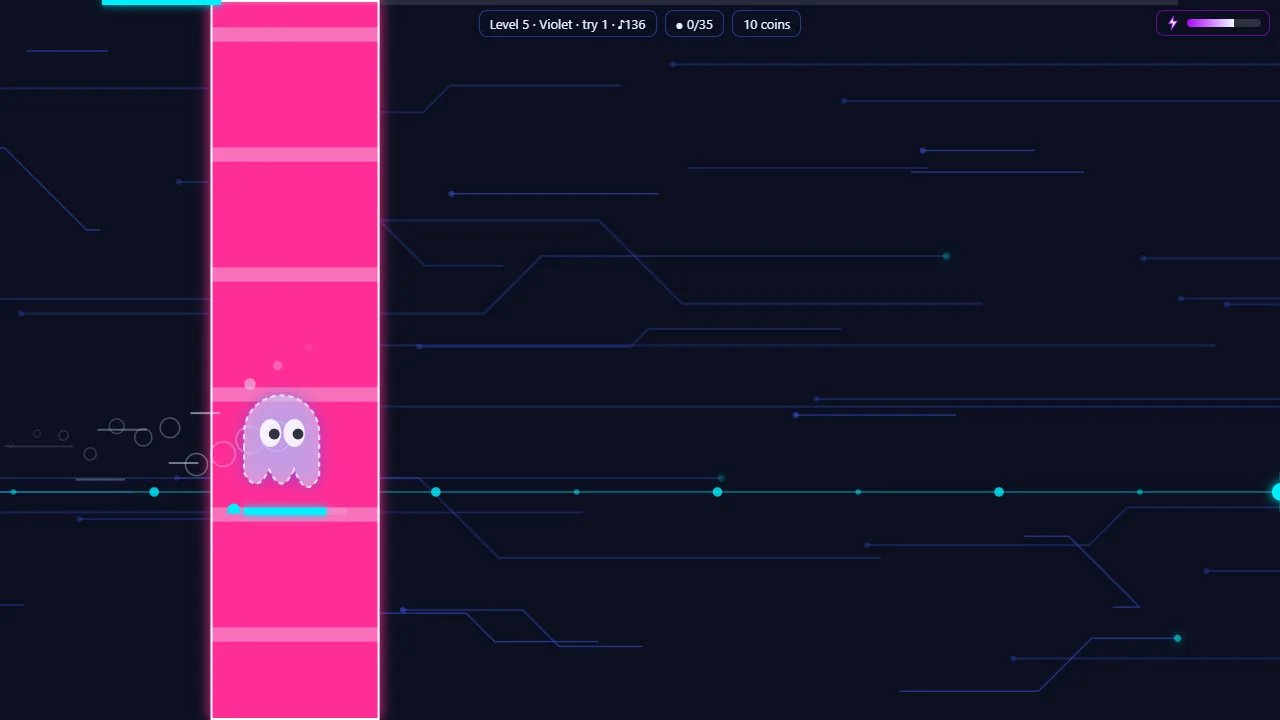This screenshot has height=720, width=1280.
Task: Click the "Level 5 · Violet · try 1" status pill
Action: pos(568,24)
